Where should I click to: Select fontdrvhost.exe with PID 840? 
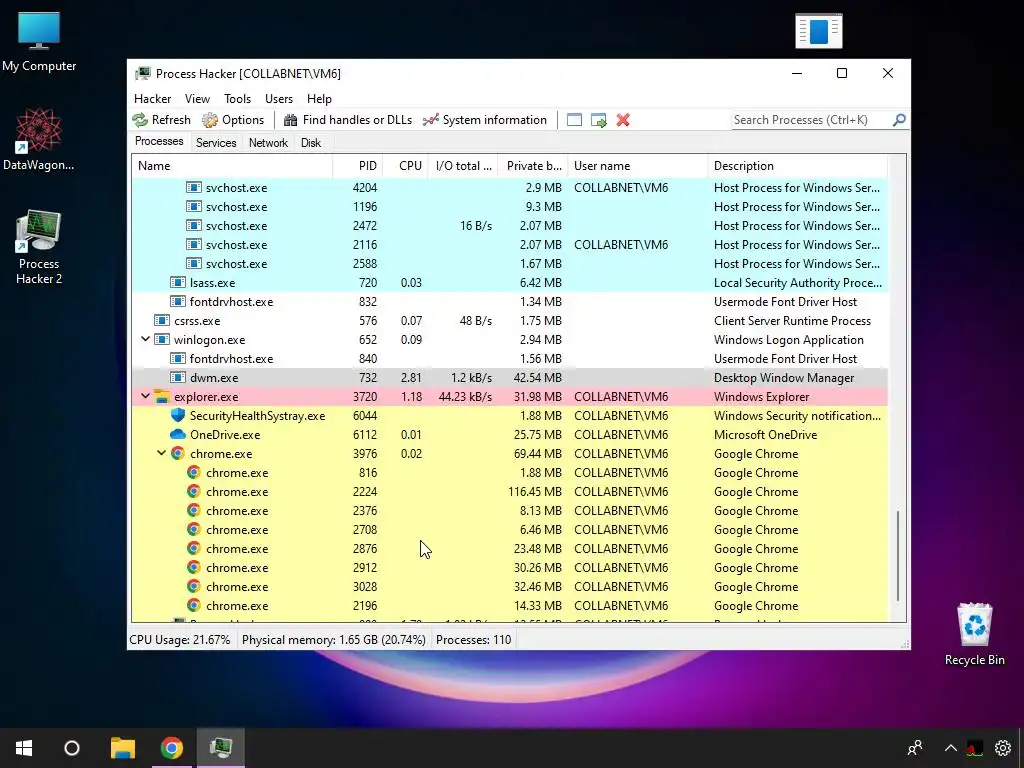coord(509,359)
